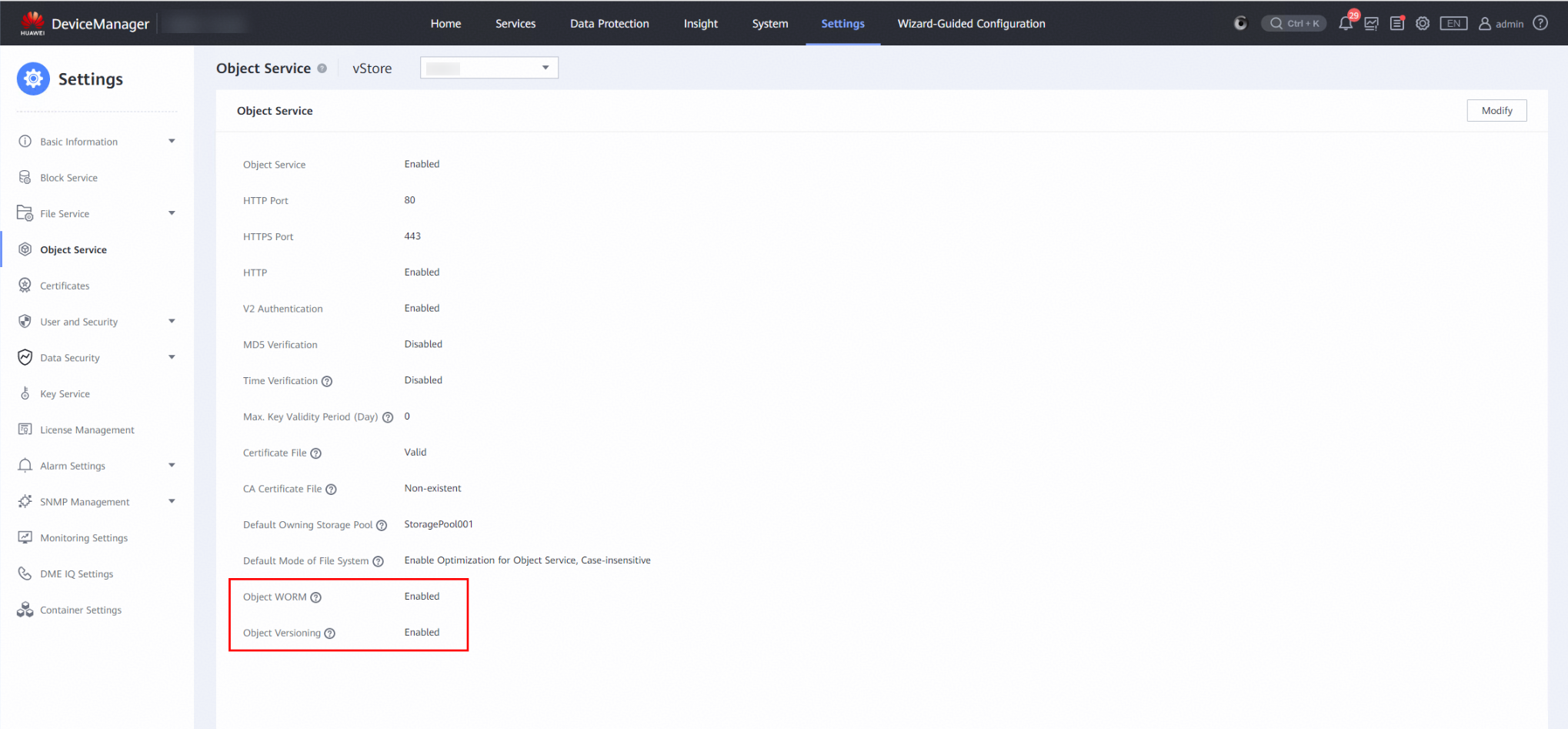Click the Modify button
The image size is (1568, 729).
point(1496,111)
